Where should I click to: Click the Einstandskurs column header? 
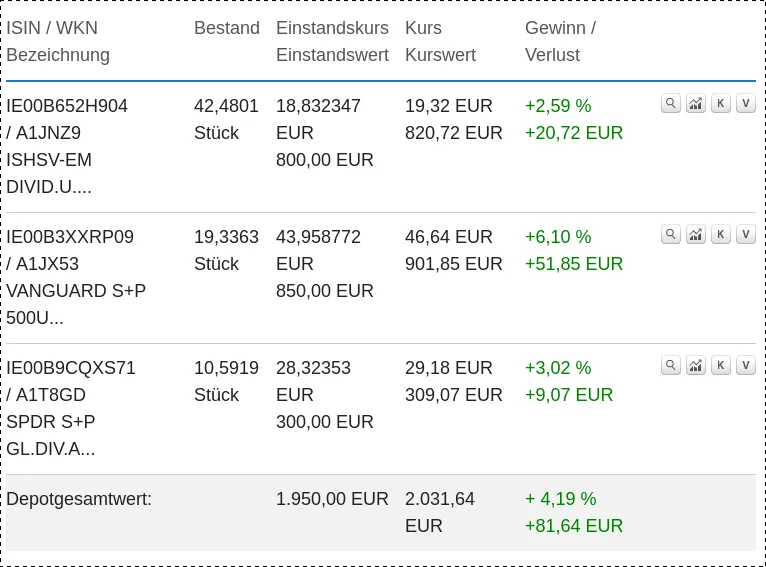click(x=332, y=28)
